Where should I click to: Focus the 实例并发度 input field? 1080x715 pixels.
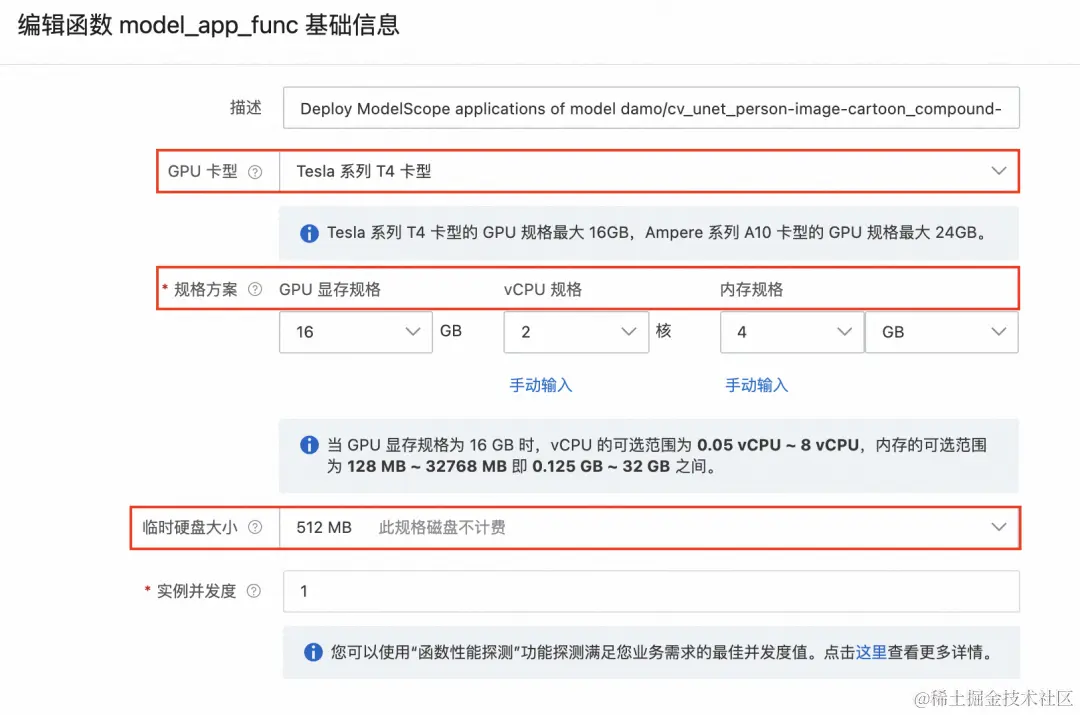[651, 591]
